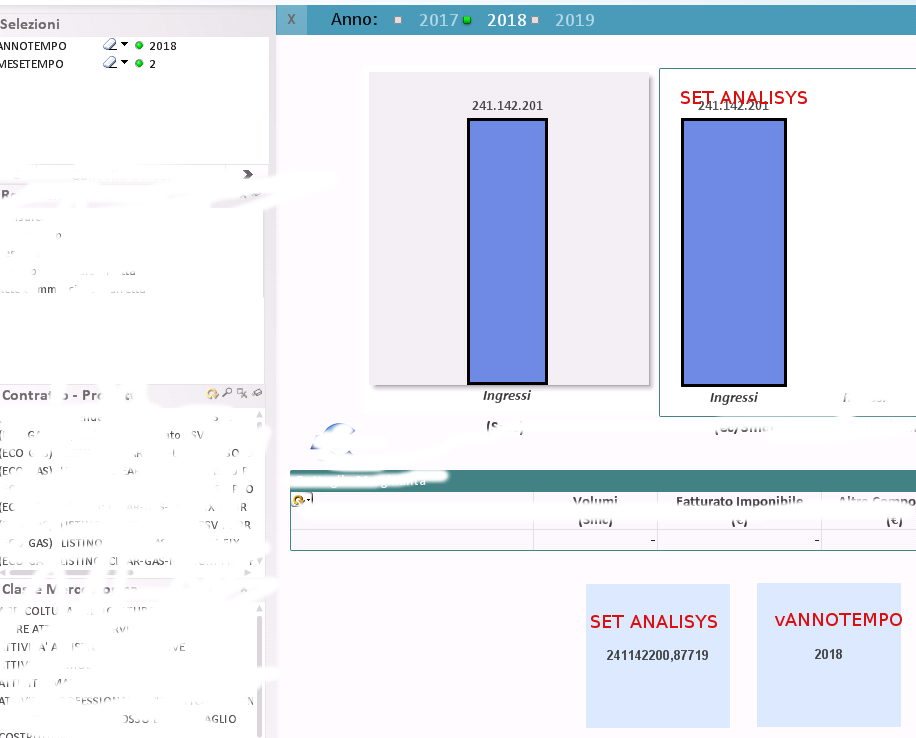Viewport: 916px width, 738px height.
Task: Click the Ingressi label under the SET ANALISYS chart
Action: point(734,397)
